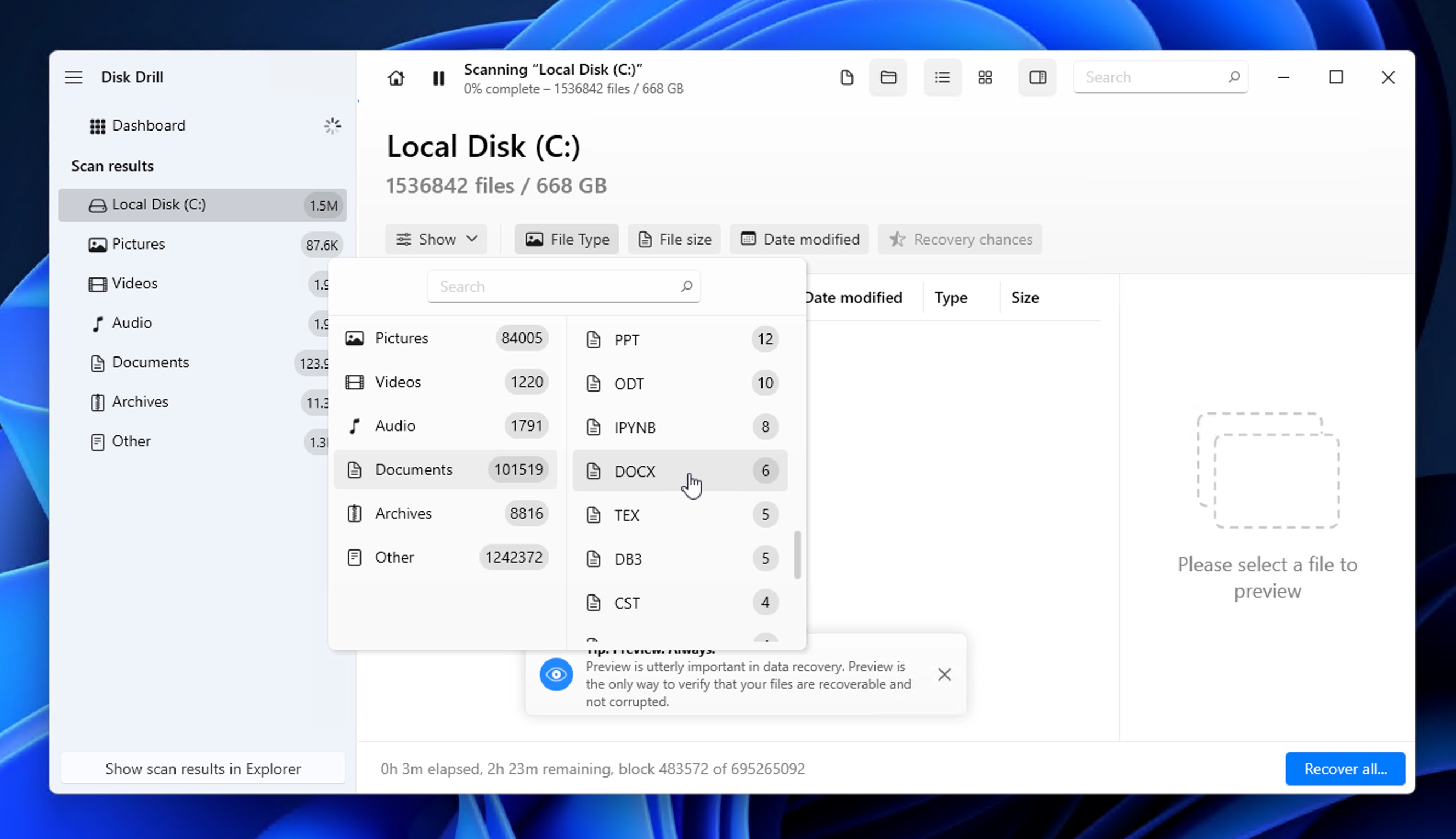Open the hamburger menu next to Disk Drill
The image size is (1456, 839).
[74, 77]
